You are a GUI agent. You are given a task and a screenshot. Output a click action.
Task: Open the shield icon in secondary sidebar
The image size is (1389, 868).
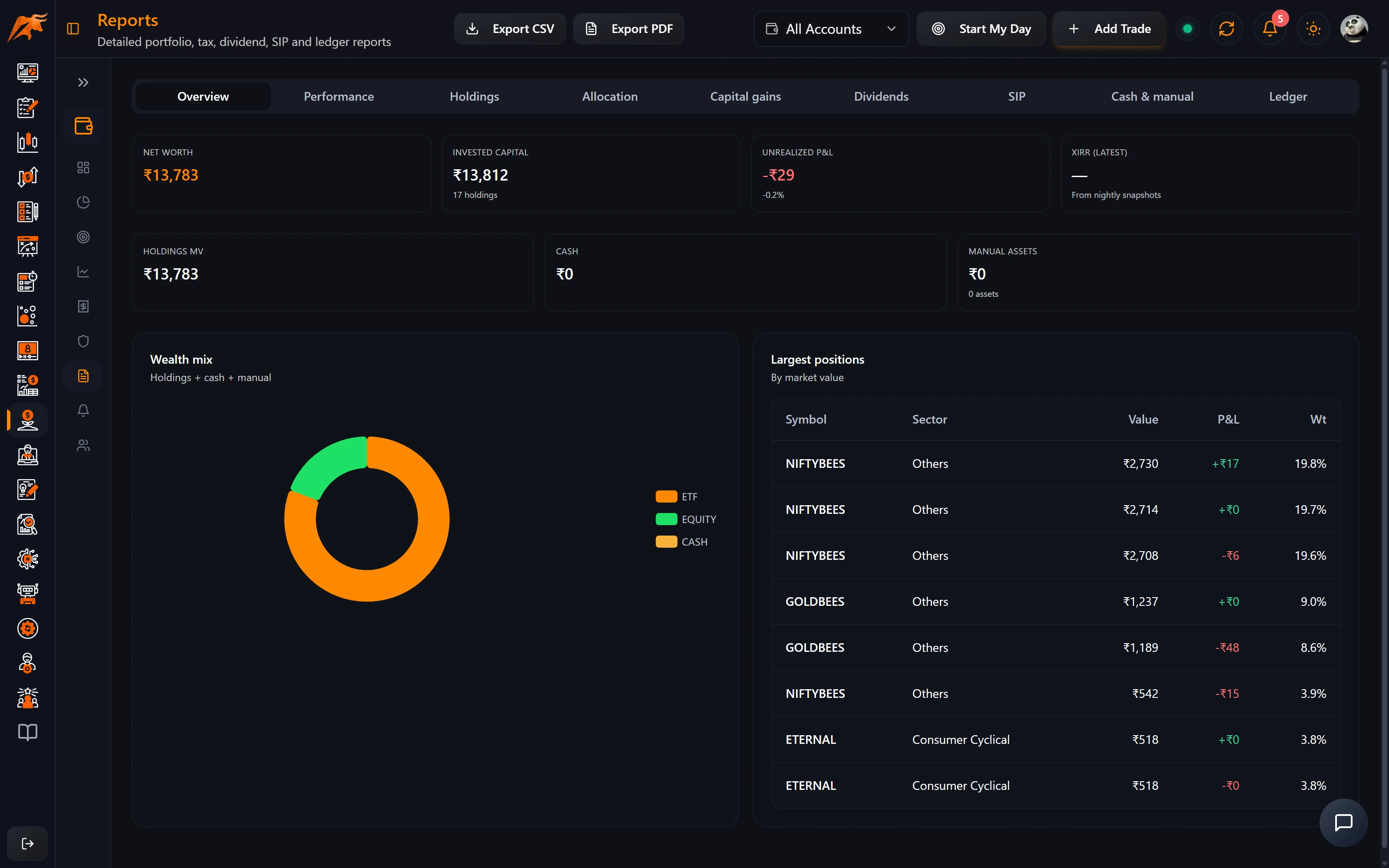[x=83, y=341]
